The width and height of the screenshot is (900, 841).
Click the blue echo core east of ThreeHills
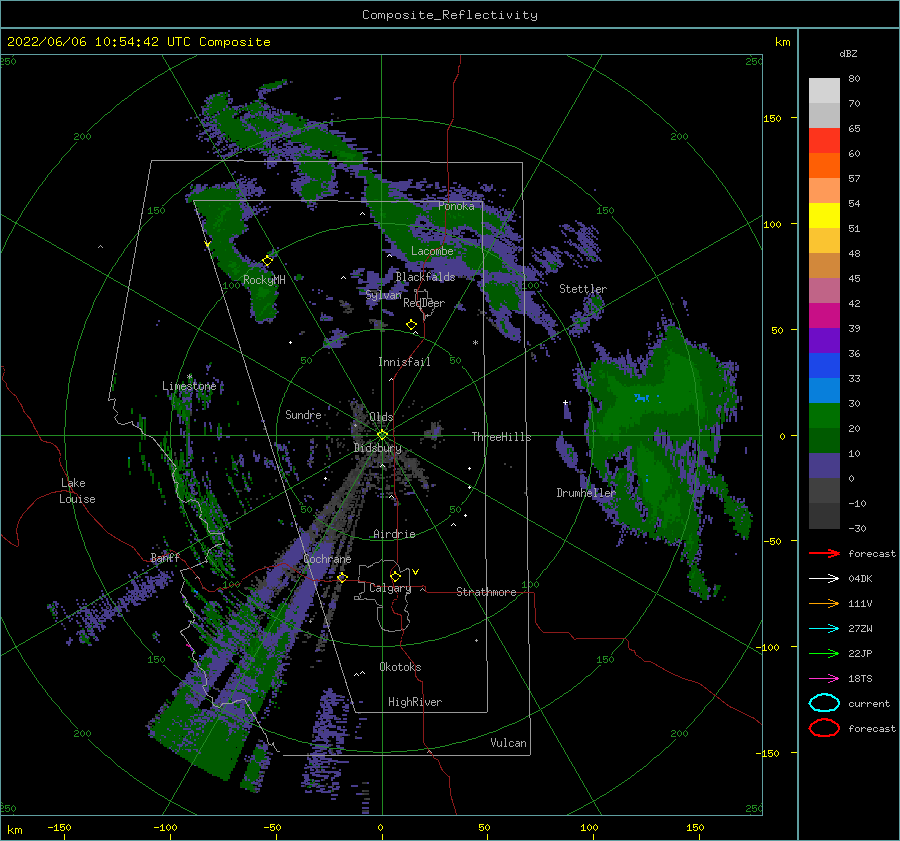click(642, 397)
